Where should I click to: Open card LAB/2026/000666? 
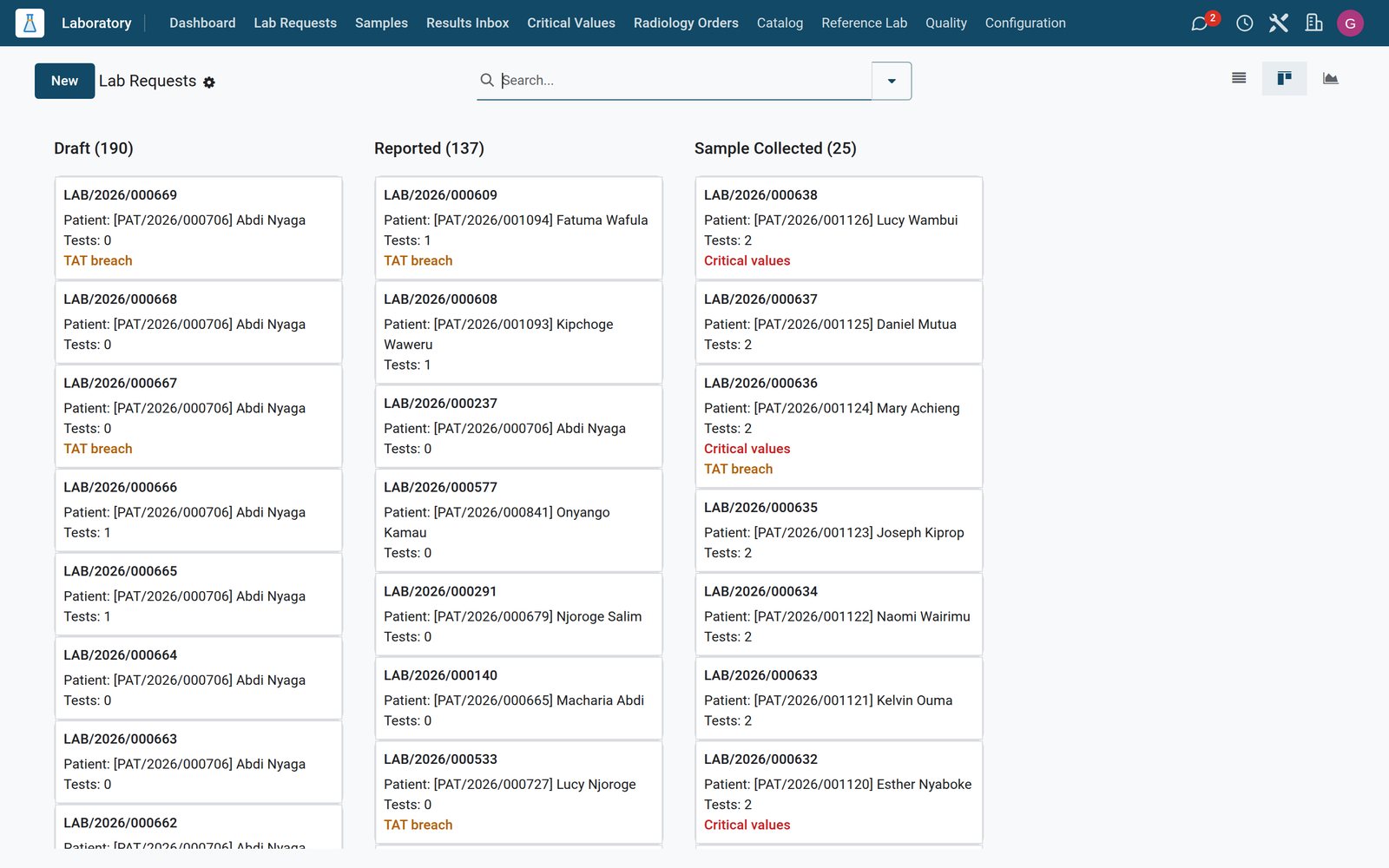[x=199, y=510]
